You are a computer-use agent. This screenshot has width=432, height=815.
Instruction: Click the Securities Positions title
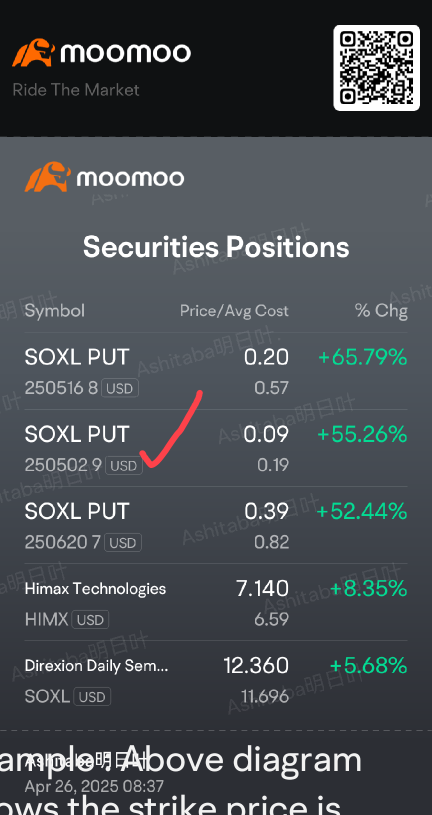216,246
